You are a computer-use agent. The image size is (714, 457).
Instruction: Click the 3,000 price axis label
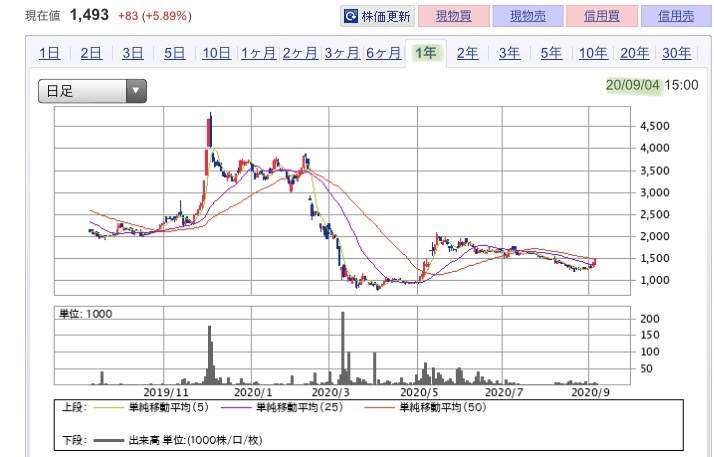(655, 193)
